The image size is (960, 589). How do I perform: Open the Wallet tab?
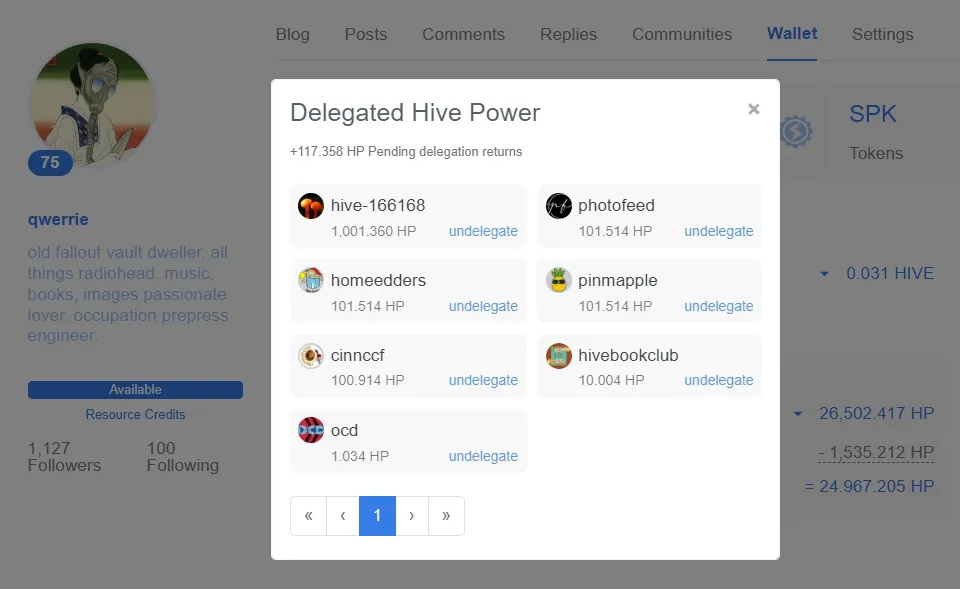click(792, 34)
